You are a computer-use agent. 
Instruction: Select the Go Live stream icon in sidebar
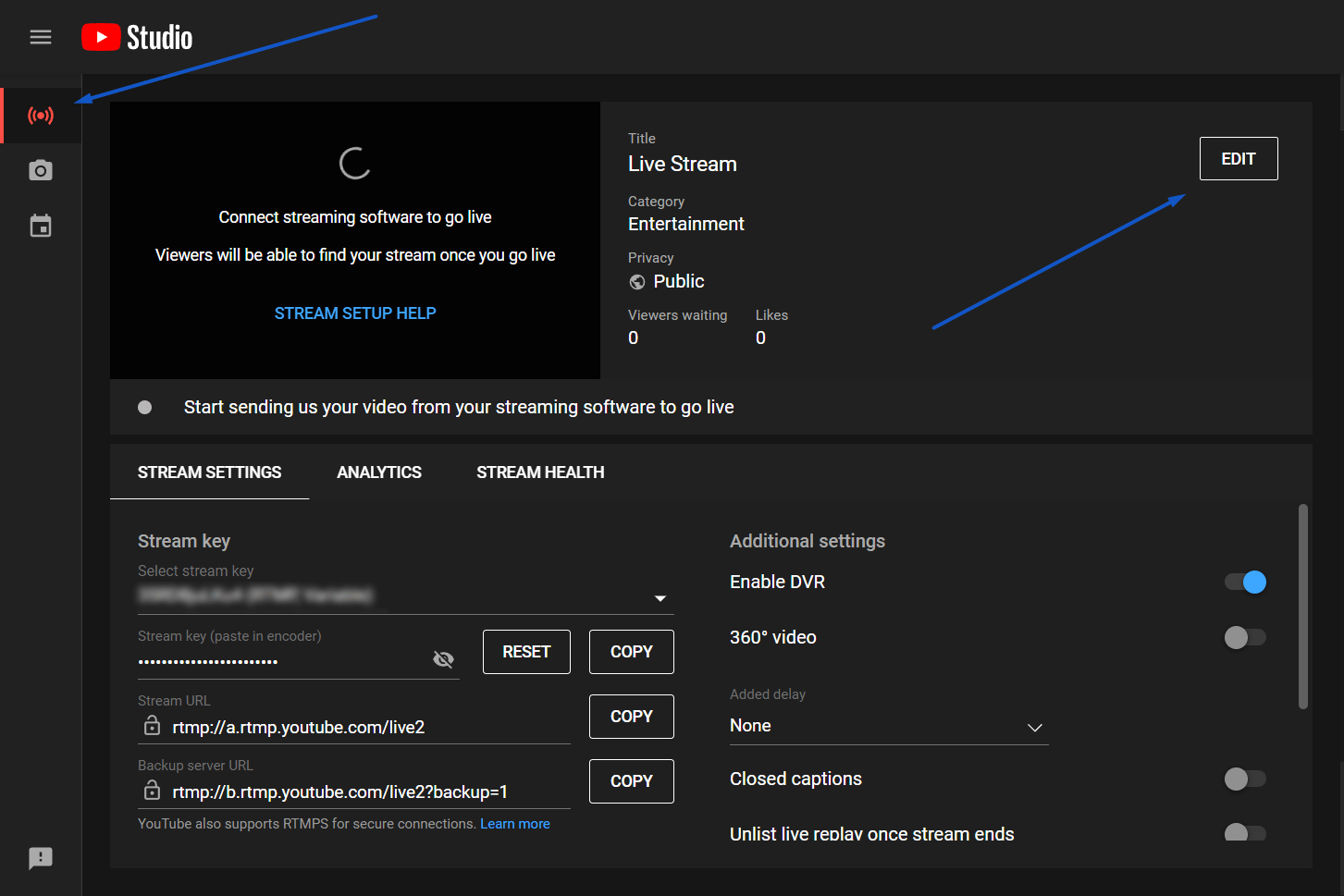[41, 116]
